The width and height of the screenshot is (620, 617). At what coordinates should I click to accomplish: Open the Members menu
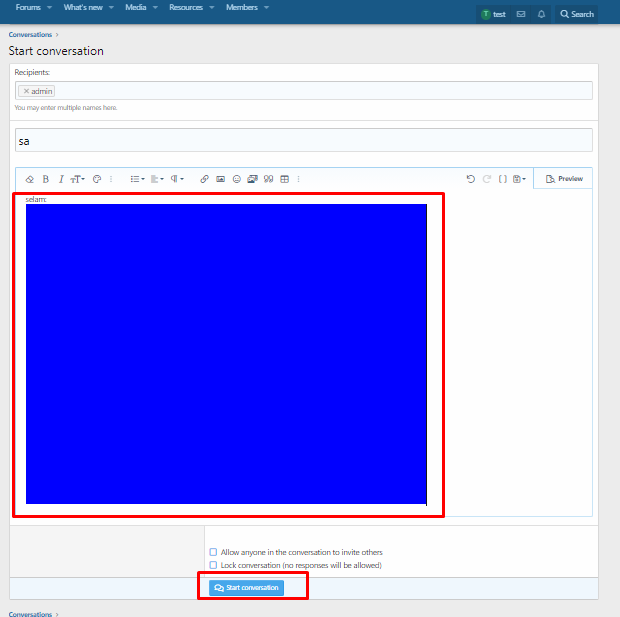coord(242,7)
